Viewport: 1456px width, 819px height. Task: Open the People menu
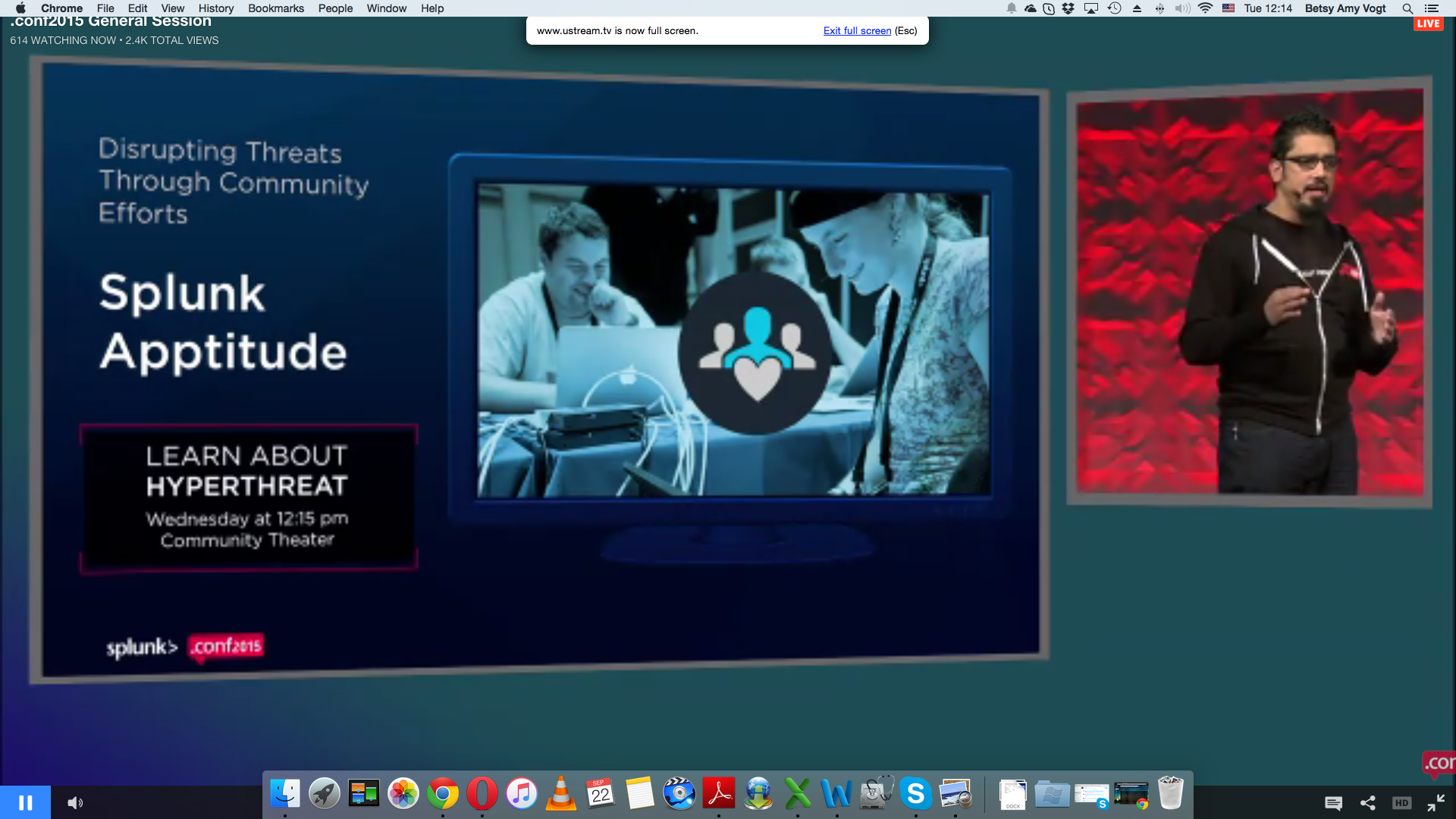tap(335, 8)
